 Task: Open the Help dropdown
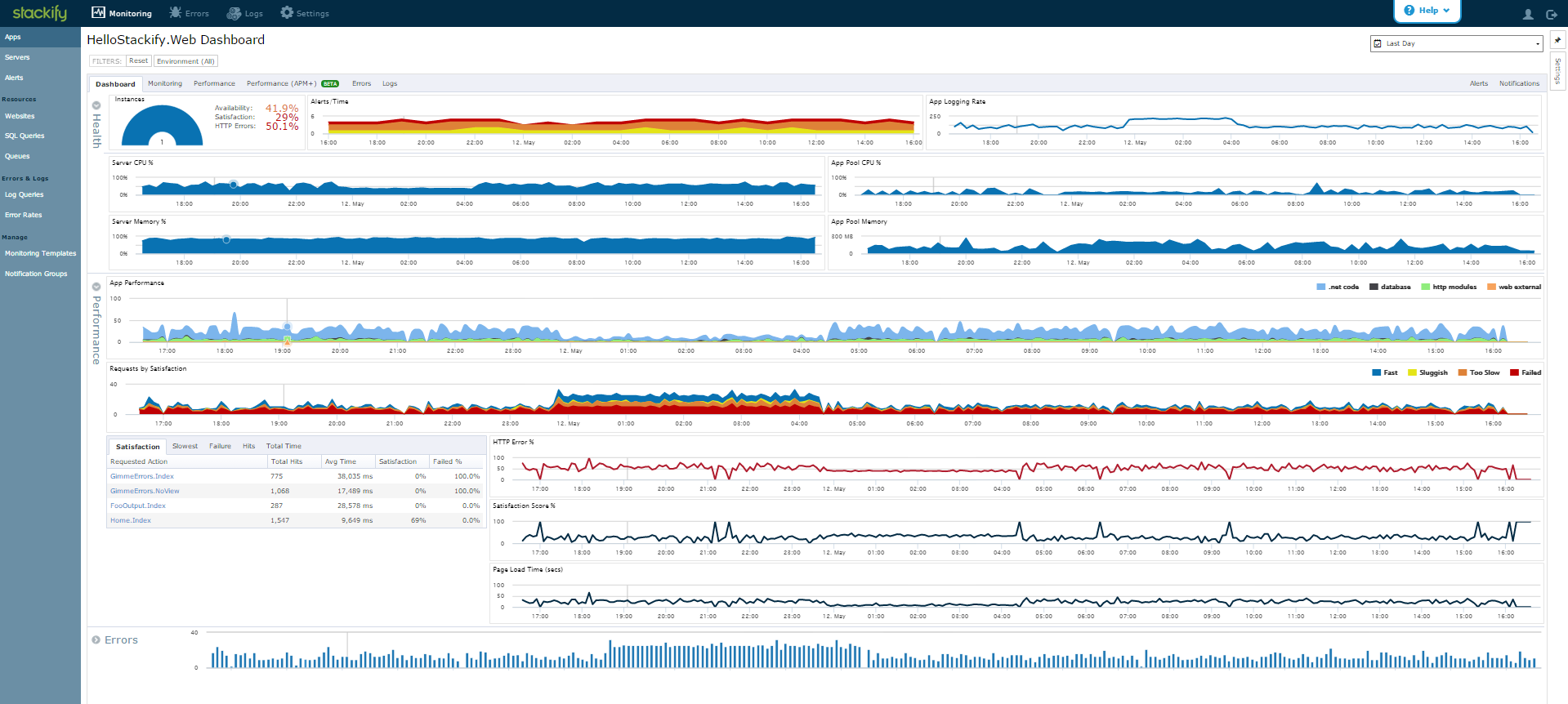point(1427,11)
